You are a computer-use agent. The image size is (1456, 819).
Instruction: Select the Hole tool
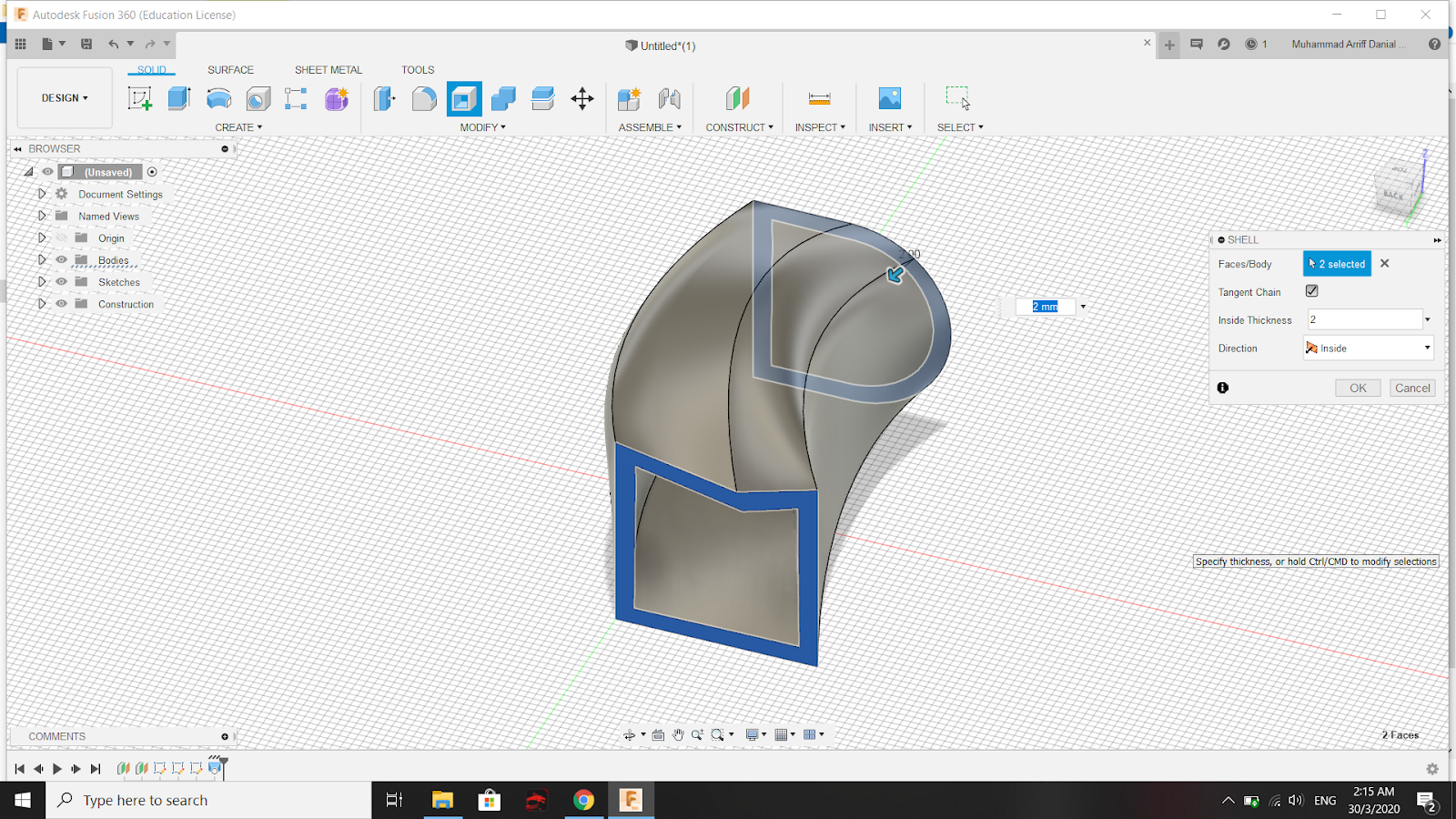(258, 98)
